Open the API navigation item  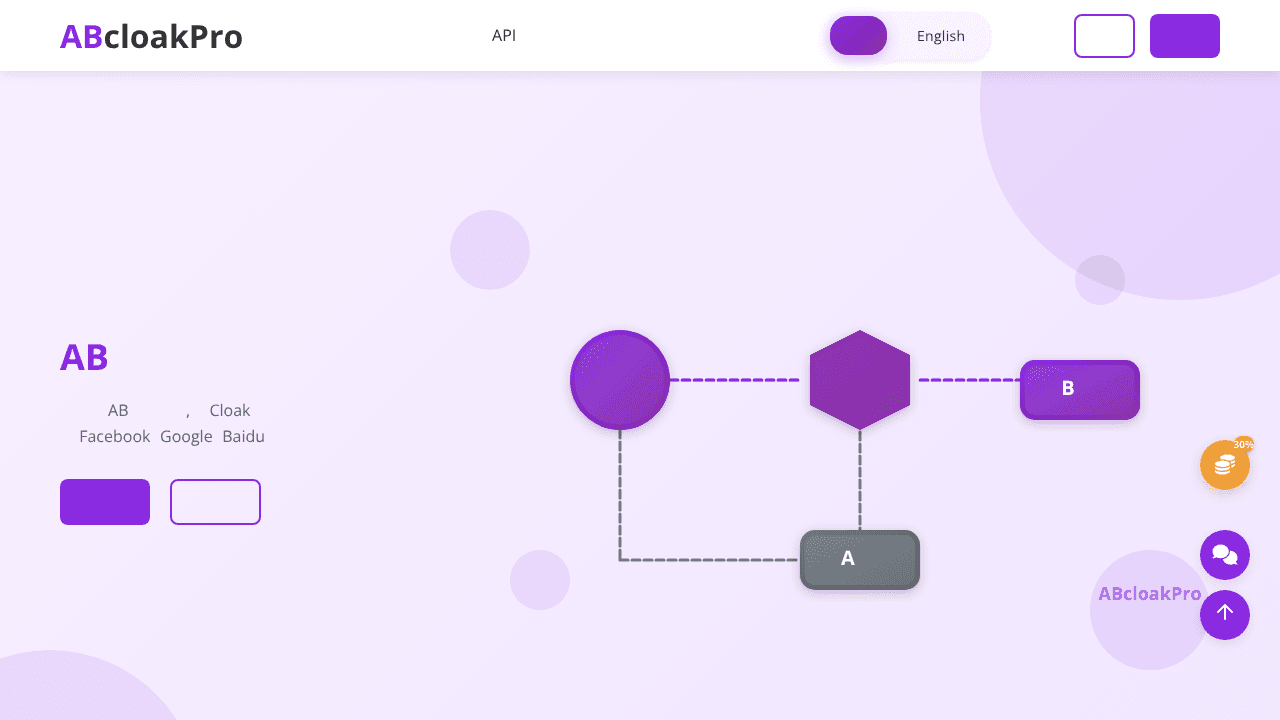pyautogui.click(x=504, y=36)
